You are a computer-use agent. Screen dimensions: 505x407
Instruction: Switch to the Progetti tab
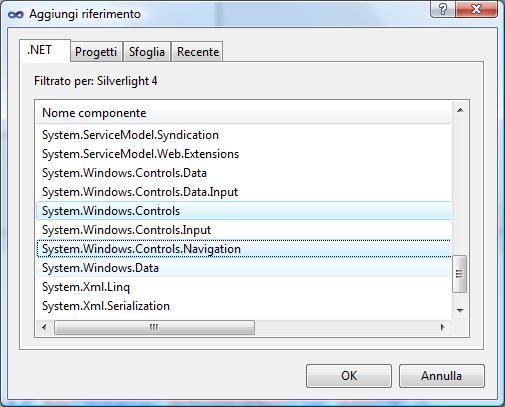point(96,52)
